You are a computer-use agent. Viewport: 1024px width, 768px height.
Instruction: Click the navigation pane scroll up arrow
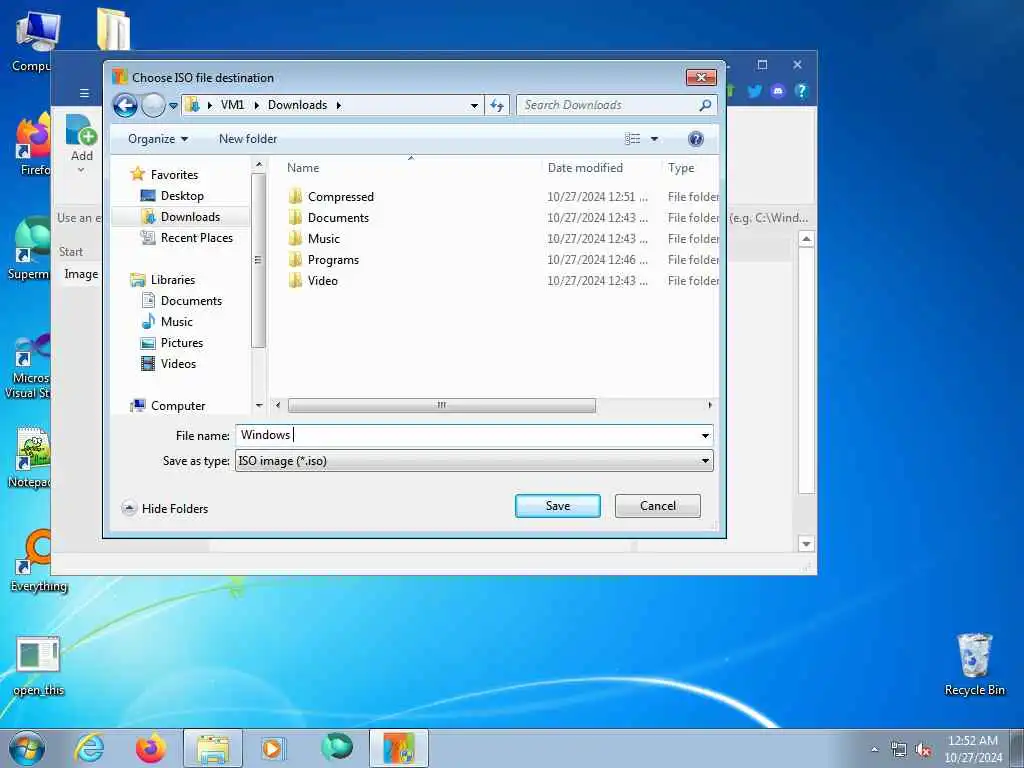coord(259,164)
